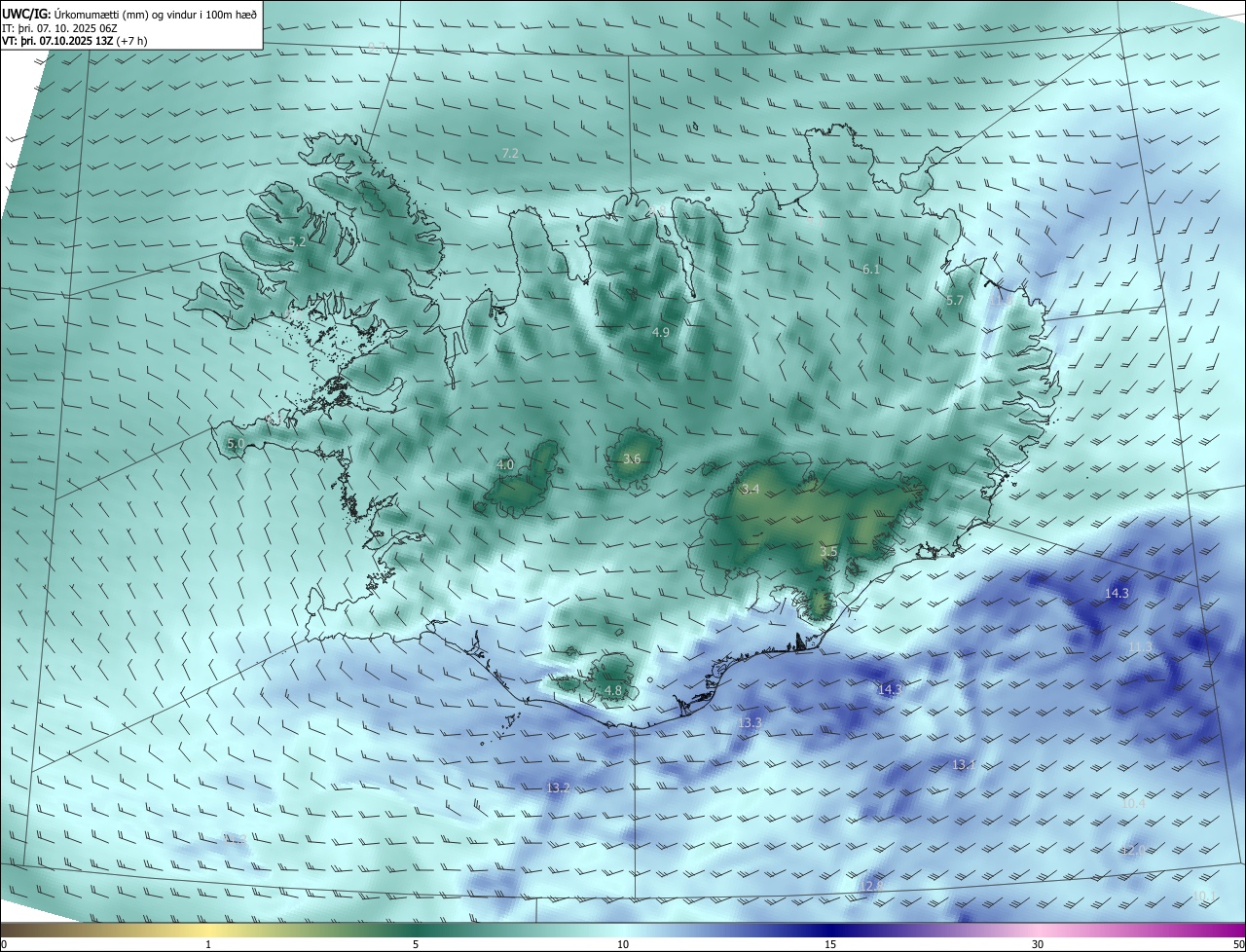Click the color scale tick label 30
The width and height of the screenshot is (1246, 952).
tap(1038, 944)
